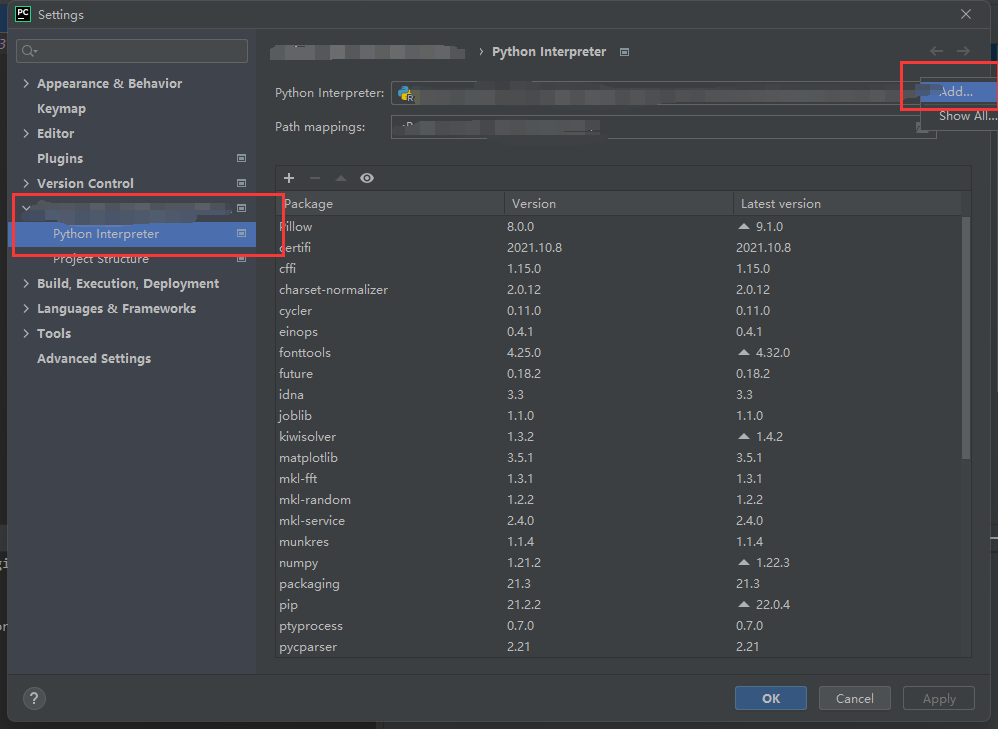This screenshot has width=998, height=729.
Task: Click the project-level icon beside Plugins
Action: coord(241,158)
